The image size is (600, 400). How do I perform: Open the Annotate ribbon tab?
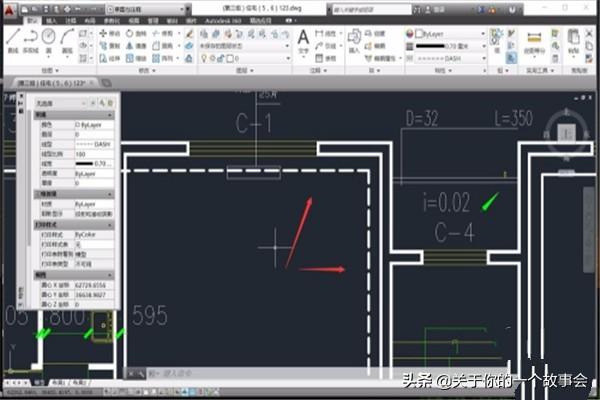70,21
